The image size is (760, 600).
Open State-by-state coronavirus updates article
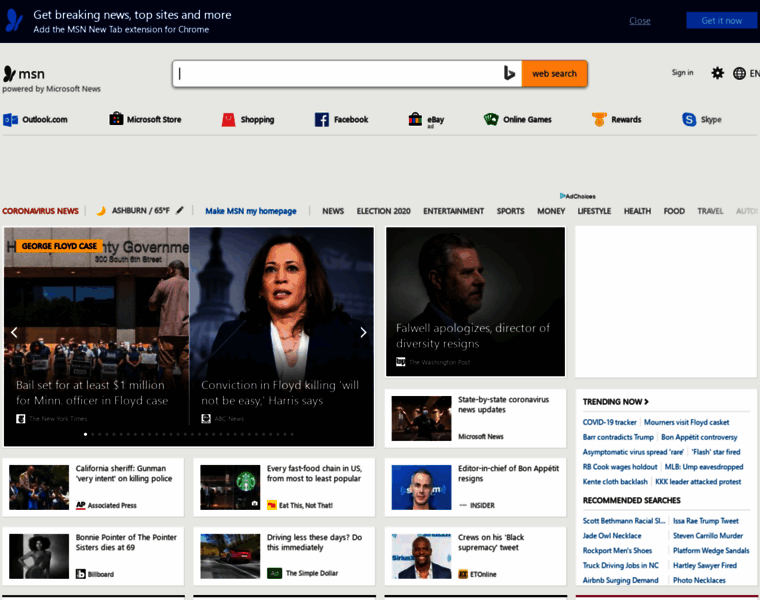point(475,418)
